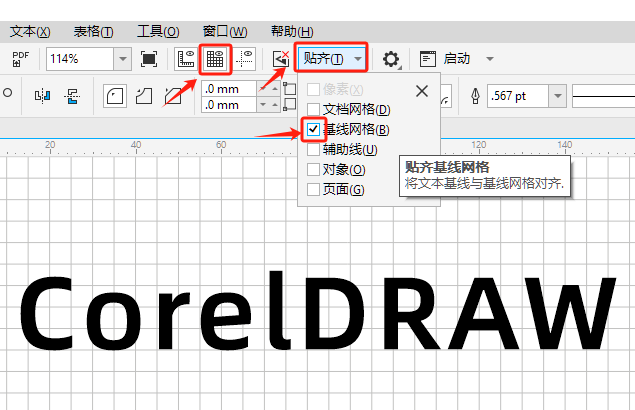The width and height of the screenshot is (635, 410).
Task: Click the mirror horizontally icon
Action: (42, 96)
